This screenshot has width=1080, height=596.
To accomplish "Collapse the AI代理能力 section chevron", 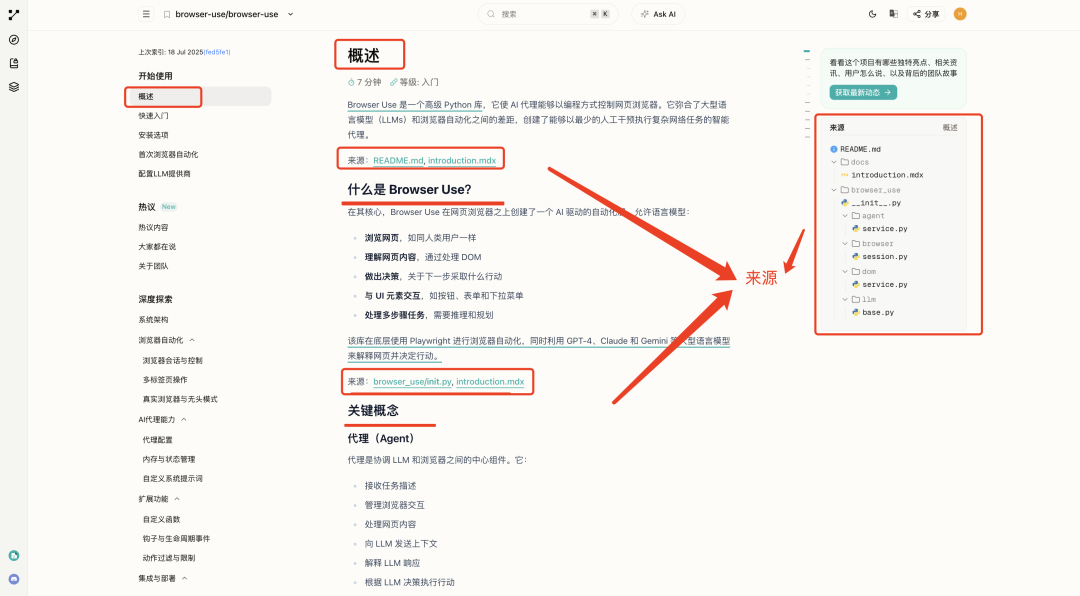I will click(x=184, y=419).
